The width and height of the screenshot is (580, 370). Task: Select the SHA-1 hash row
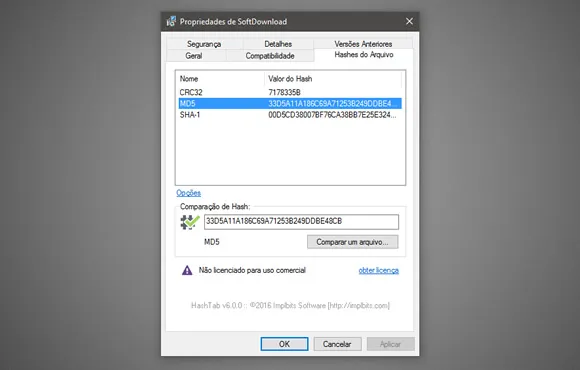click(290, 115)
